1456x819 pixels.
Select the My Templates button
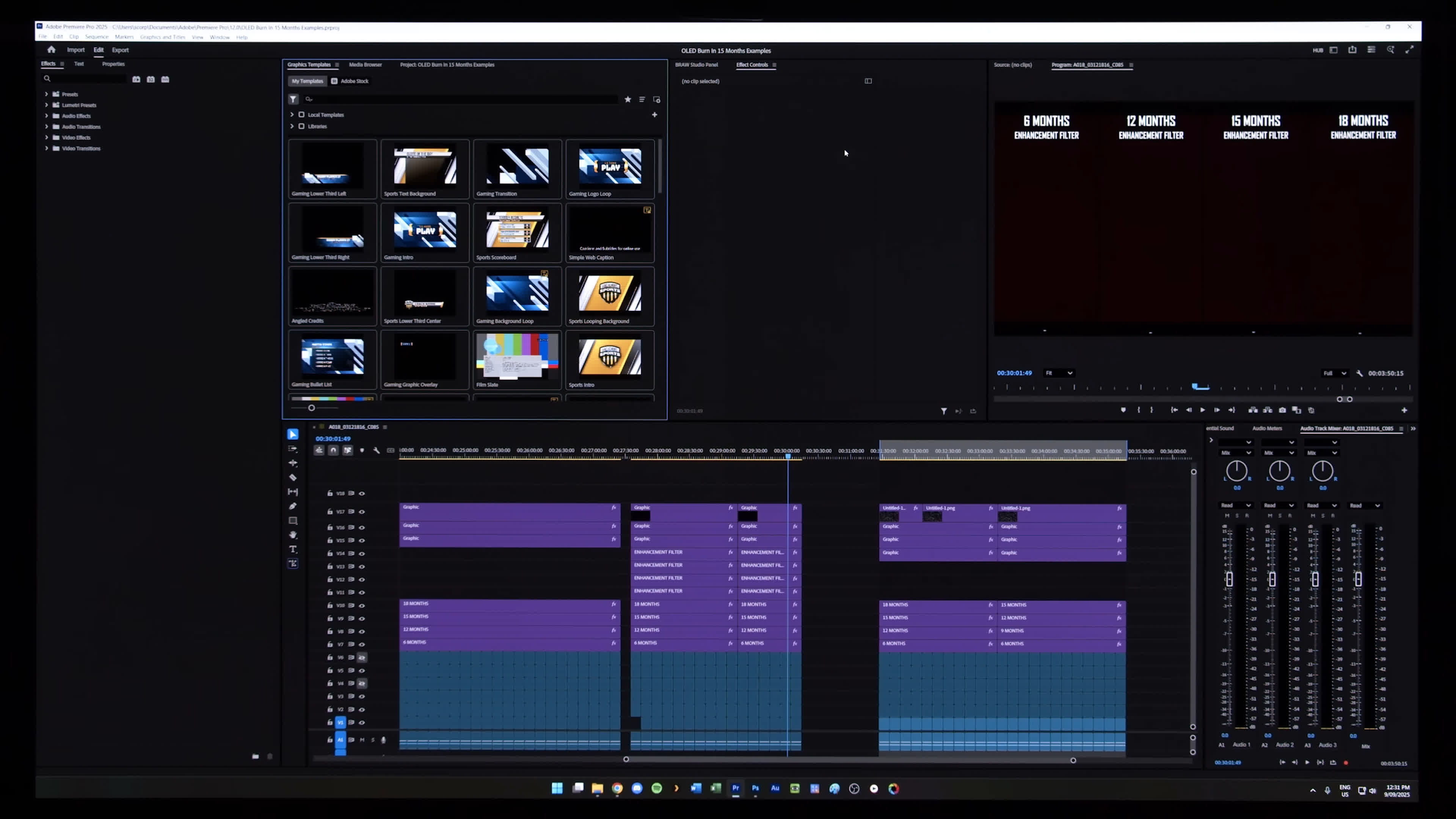(308, 81)
